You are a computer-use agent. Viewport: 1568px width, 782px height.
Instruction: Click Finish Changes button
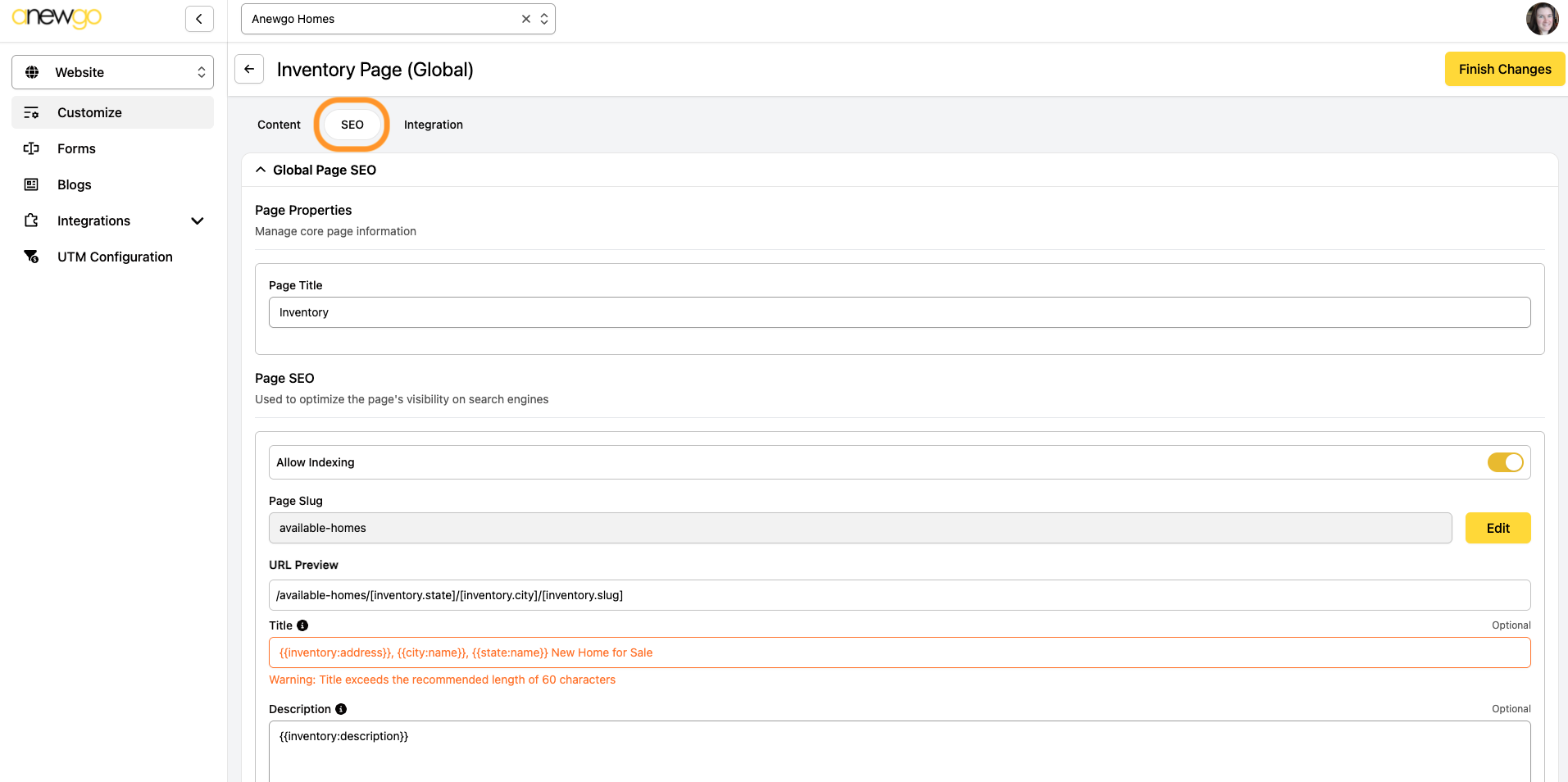pos(1505,69)
